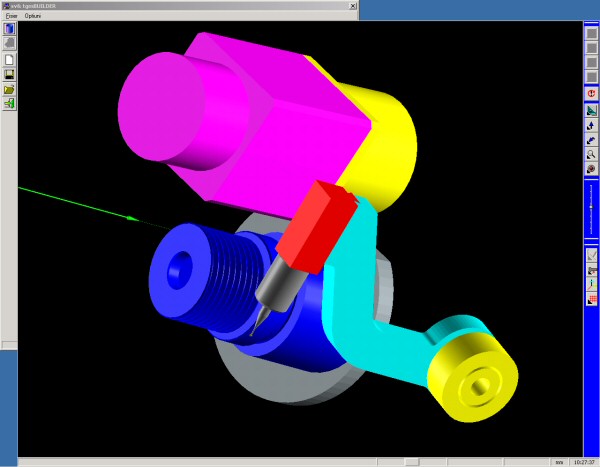Select the small yellow roller at arm end

(x=473, y=379)
